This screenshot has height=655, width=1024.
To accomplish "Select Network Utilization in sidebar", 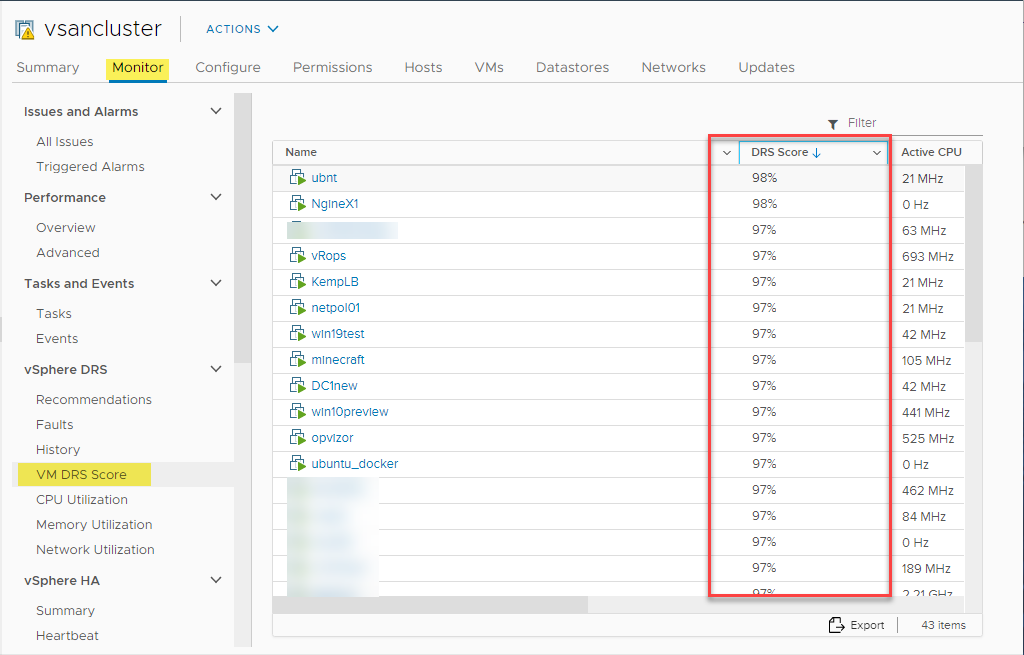I will pyautogui.click(x=95, y=549).
